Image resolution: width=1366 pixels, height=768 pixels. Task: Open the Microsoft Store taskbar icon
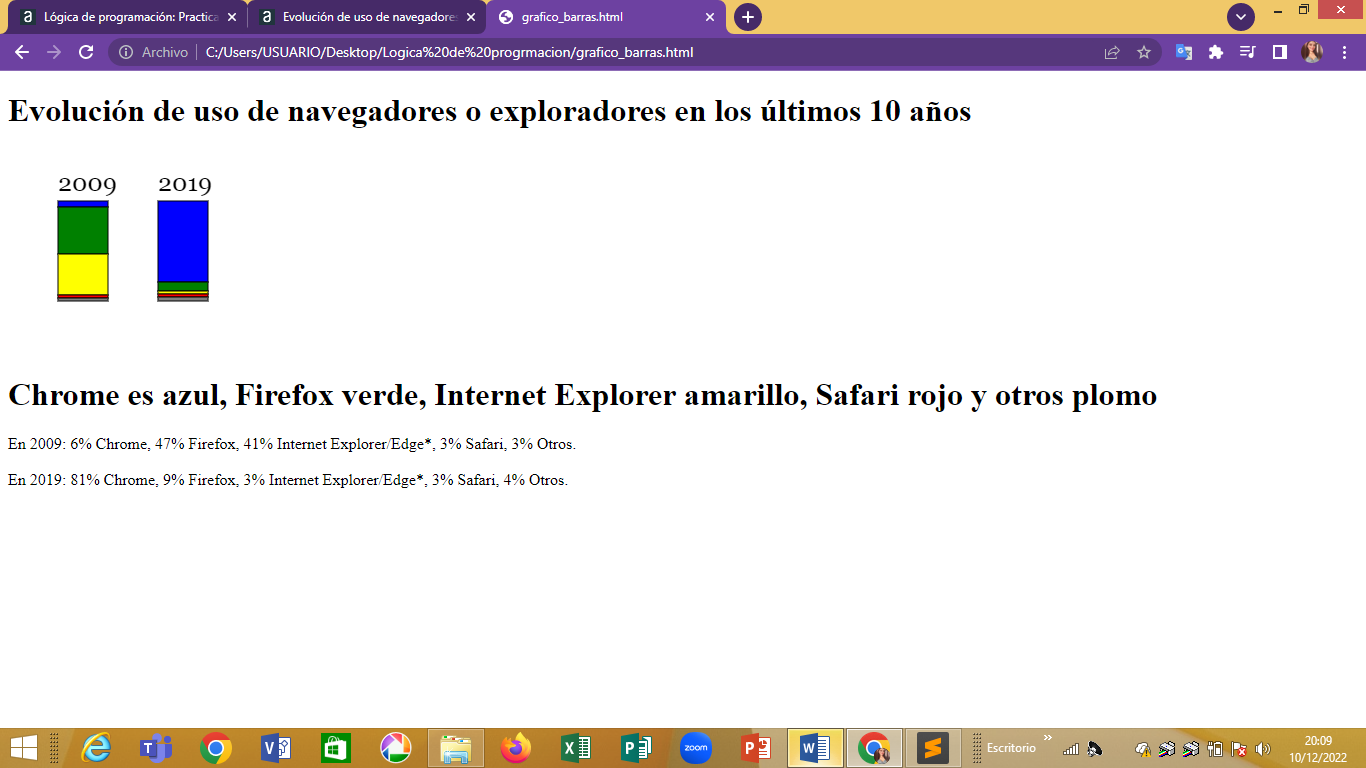point(336,748)
